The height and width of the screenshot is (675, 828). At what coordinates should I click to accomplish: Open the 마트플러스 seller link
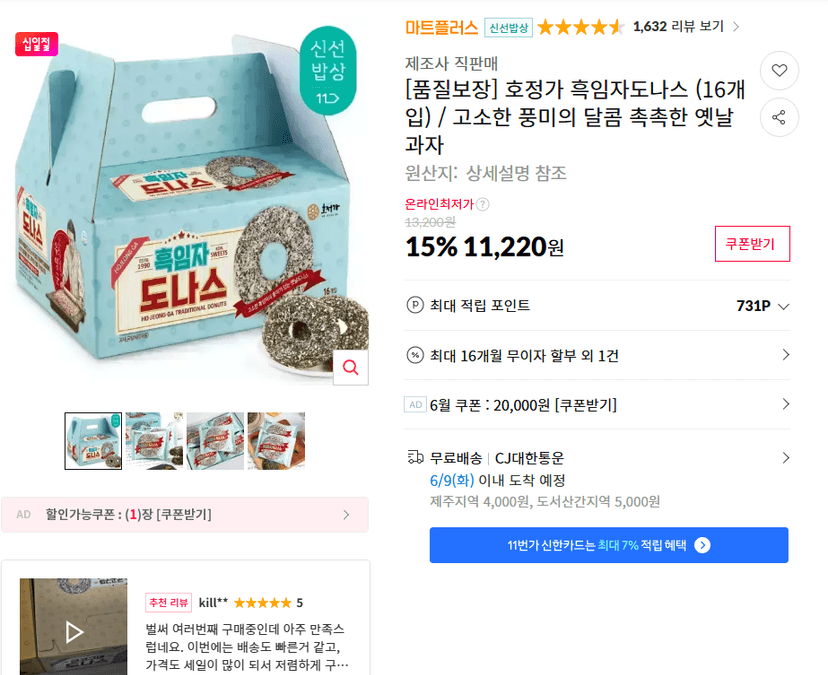point(441,27)
